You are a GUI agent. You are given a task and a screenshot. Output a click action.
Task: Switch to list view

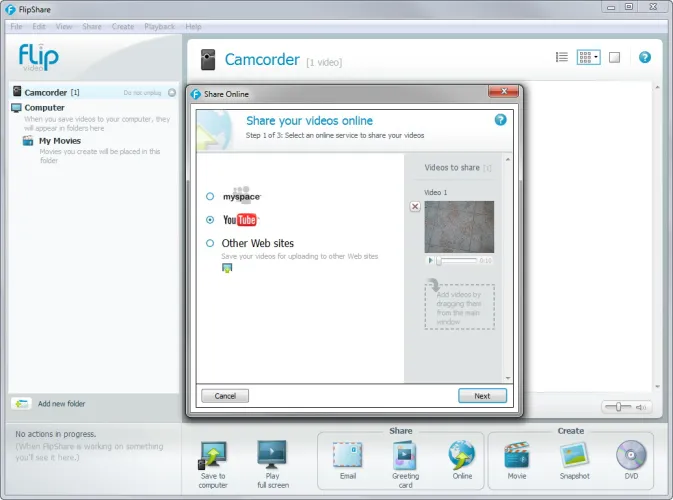(561, 57)
